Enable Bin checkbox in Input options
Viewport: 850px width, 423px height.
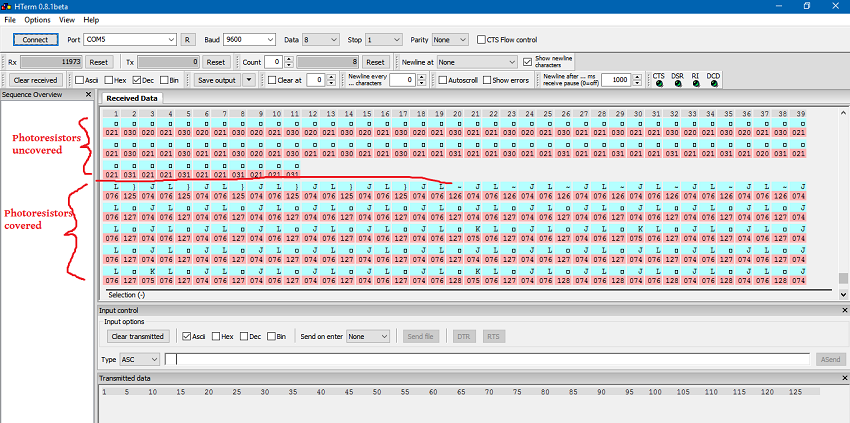pyautogui.click(x=271, y=336)
